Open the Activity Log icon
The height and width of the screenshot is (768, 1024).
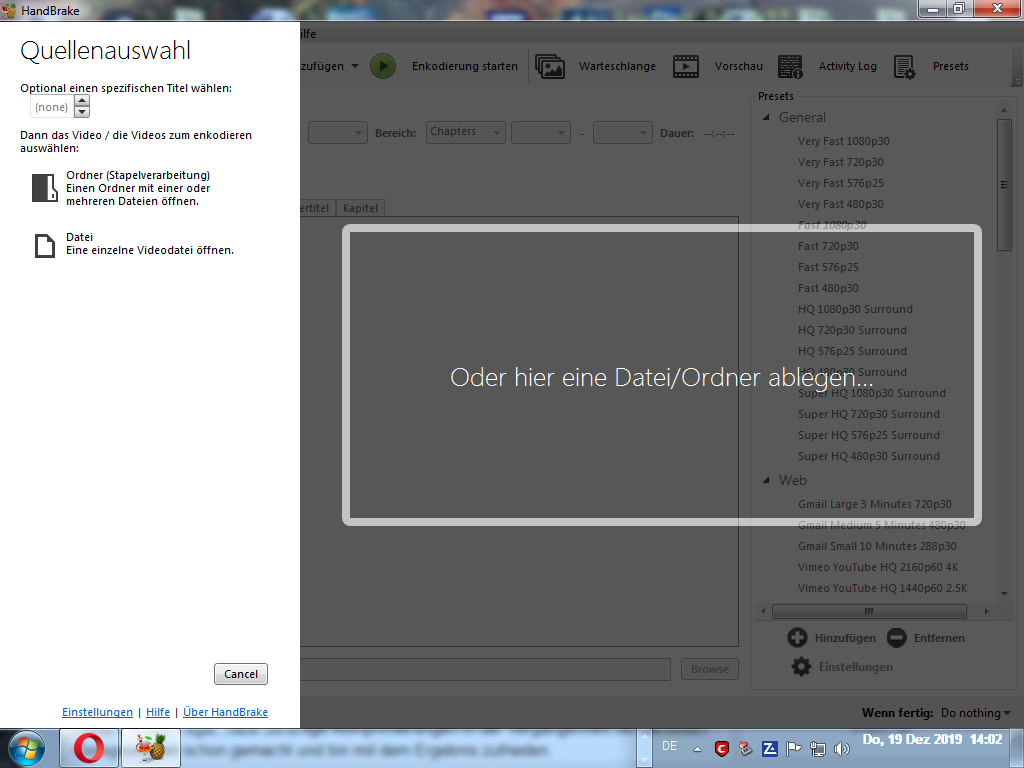coord(790,66)
